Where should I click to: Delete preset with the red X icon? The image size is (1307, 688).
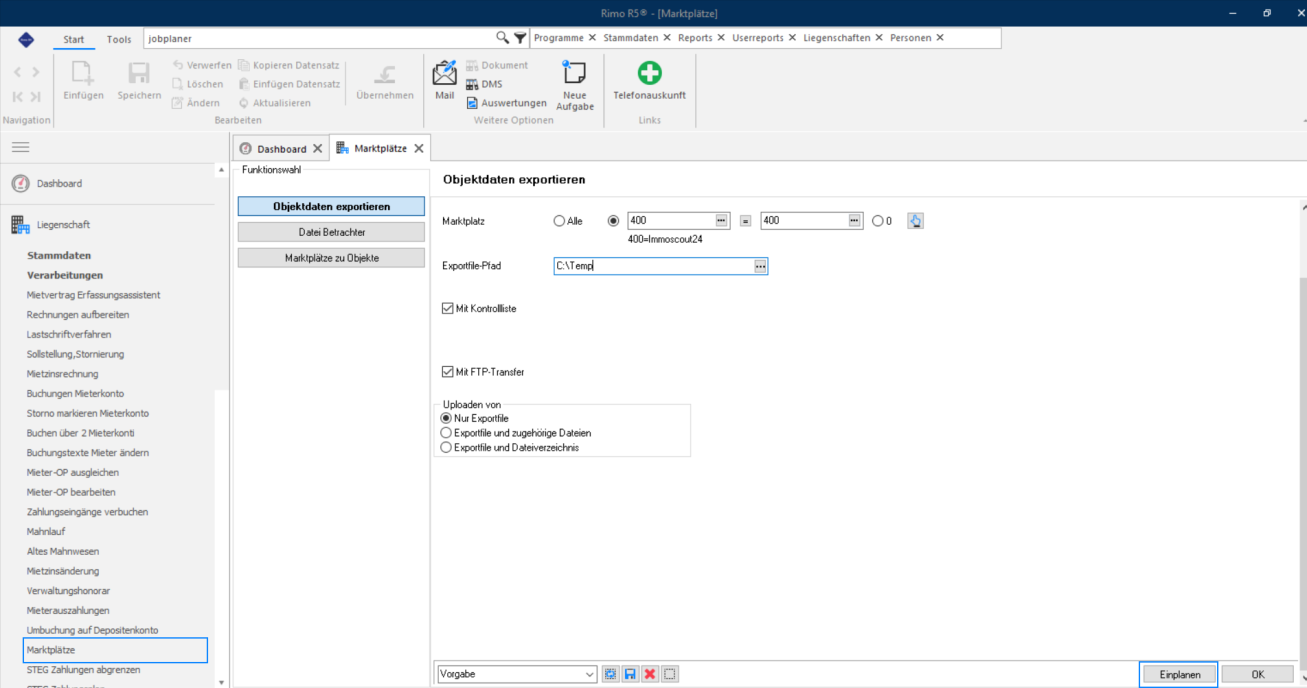tap(650, 674)
